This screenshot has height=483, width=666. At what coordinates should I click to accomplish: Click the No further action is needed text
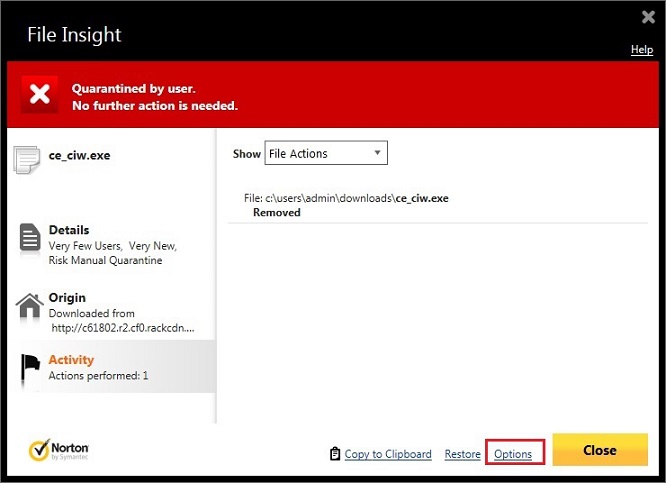pos(155,105)
